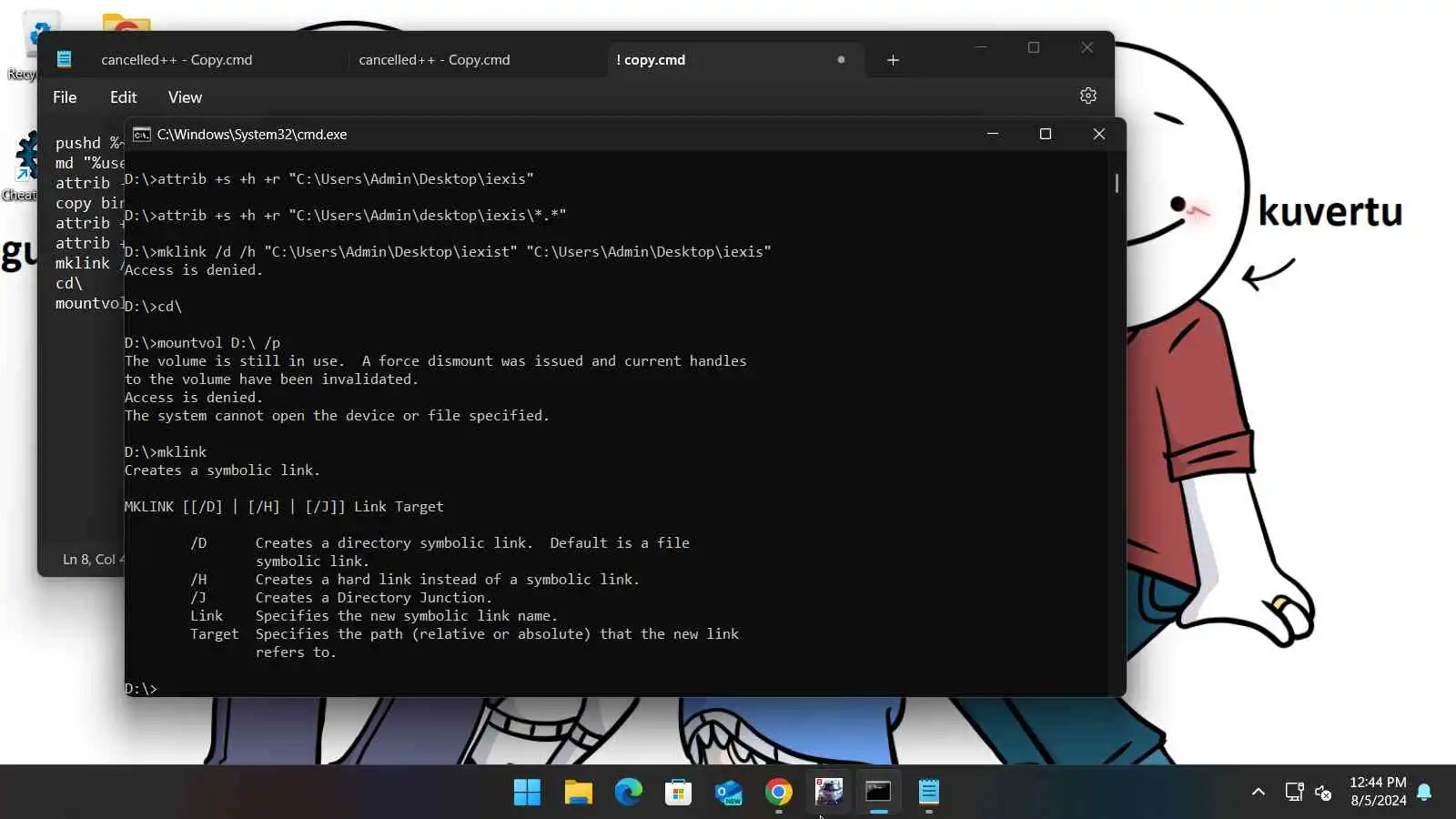
Task: Click the muted volume tray icon
Action: click(x=1324, y=792)
